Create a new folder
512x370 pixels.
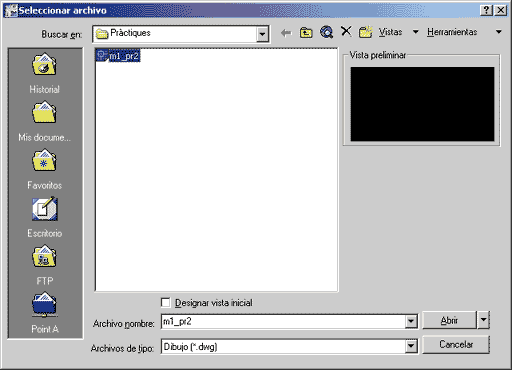coord(366,32)
